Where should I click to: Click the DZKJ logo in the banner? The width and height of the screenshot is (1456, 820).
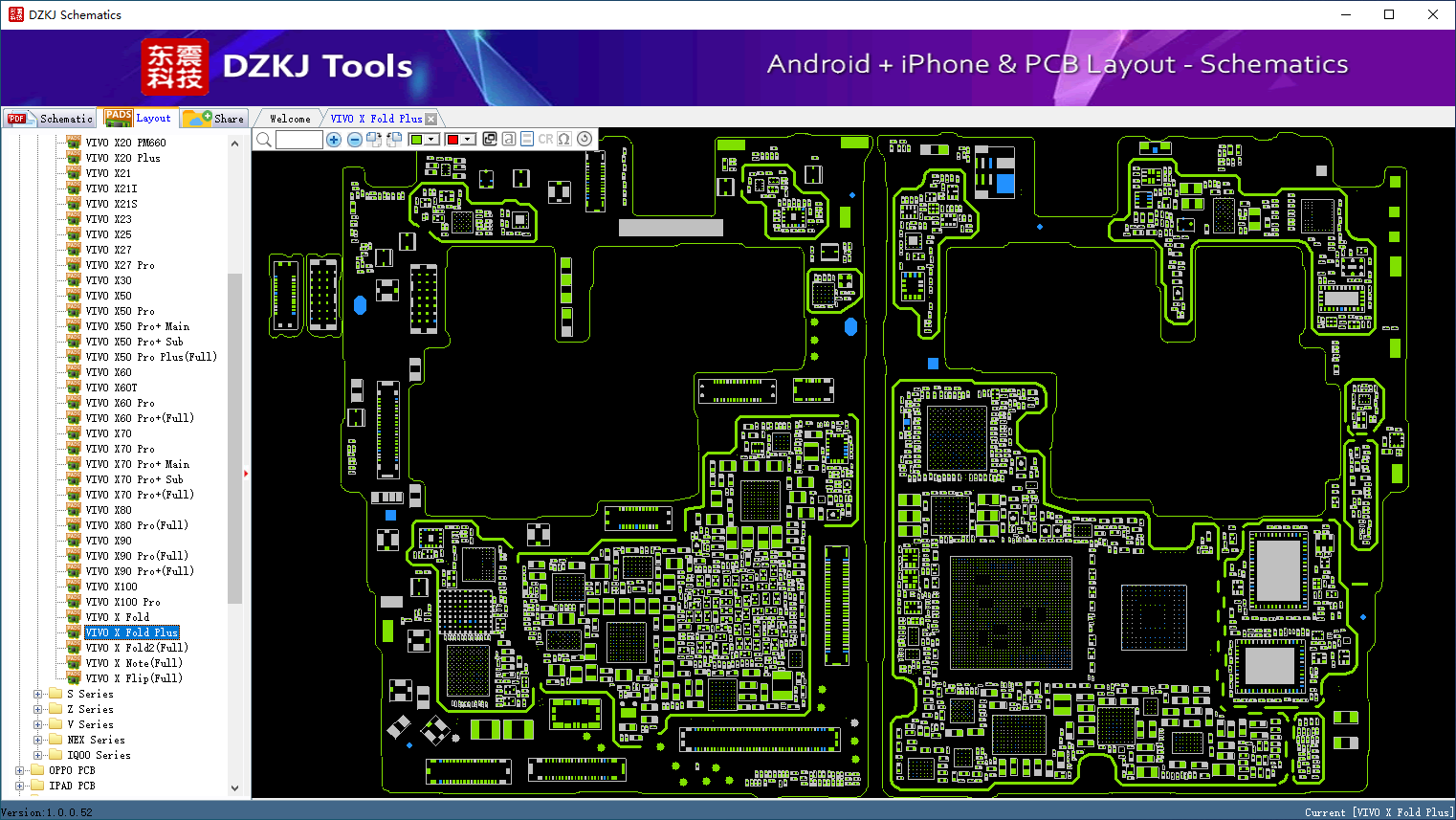174,67
